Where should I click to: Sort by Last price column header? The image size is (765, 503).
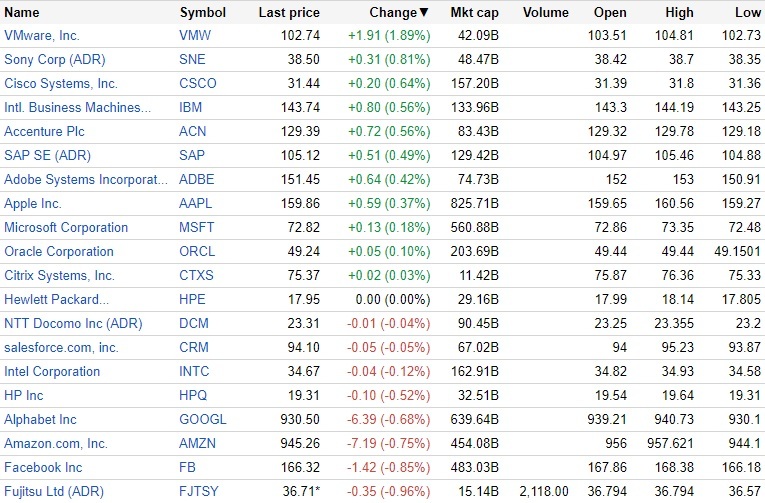click(x=289, y=13)
